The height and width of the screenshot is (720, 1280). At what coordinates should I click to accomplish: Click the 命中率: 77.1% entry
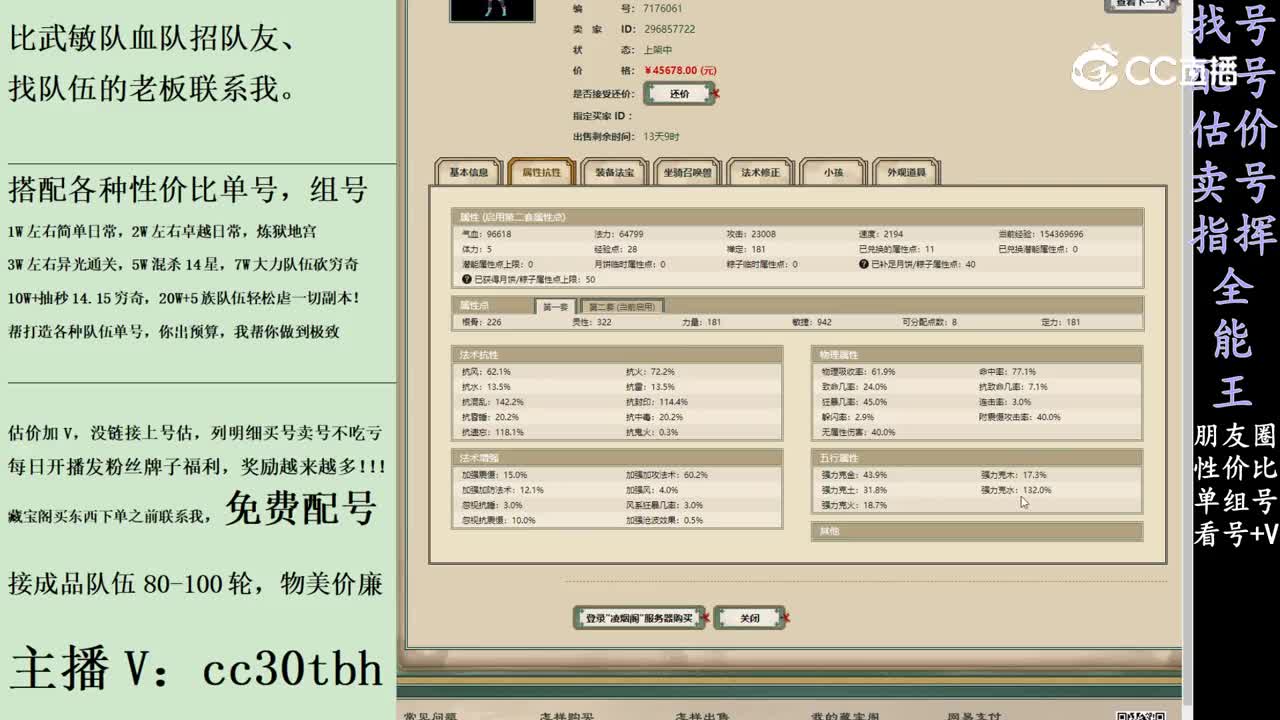point(1008,372)
